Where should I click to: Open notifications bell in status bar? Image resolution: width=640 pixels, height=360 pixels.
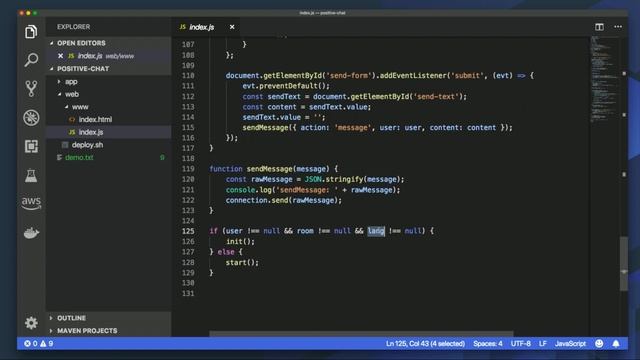click(616, 344)
